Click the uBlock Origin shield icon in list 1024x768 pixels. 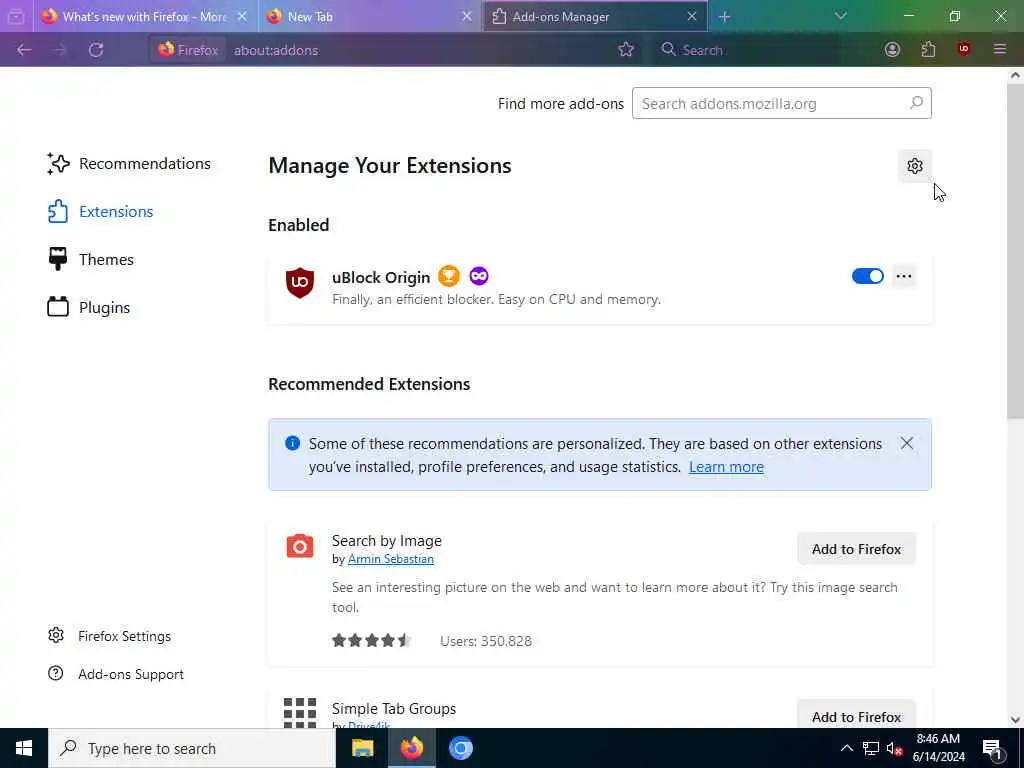point(300,283)
